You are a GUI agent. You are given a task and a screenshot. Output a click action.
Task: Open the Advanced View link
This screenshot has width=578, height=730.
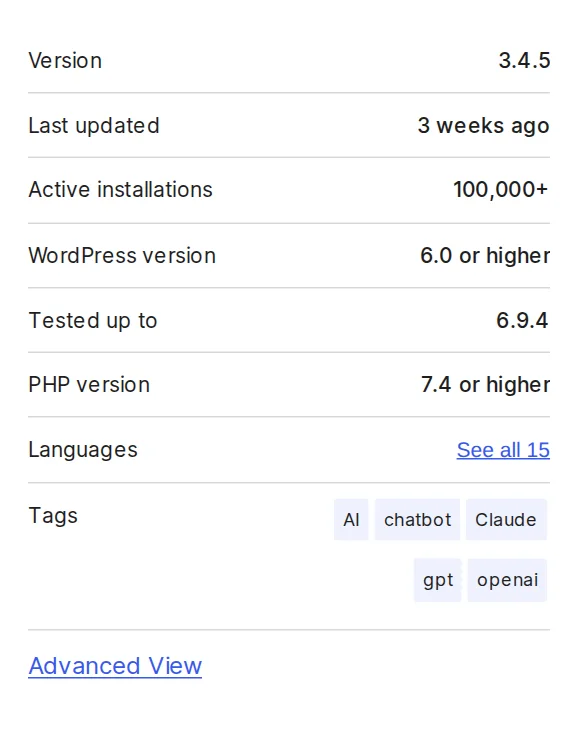(x=115, y=666)
